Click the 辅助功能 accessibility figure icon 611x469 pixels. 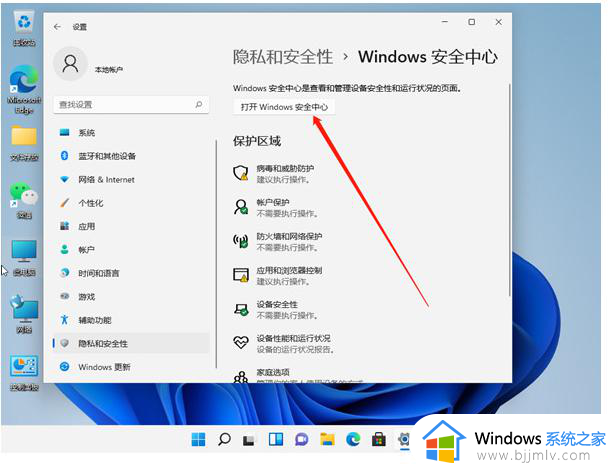point(65,320)
